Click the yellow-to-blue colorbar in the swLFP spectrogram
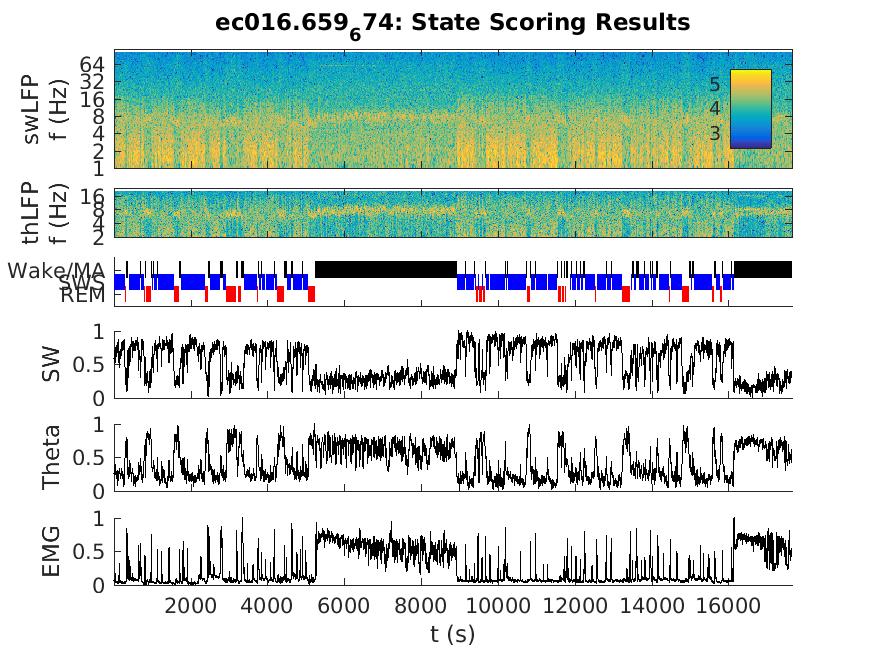Viewport: 875px width, 656px height. pyautogui.click(x=750, y=108)
